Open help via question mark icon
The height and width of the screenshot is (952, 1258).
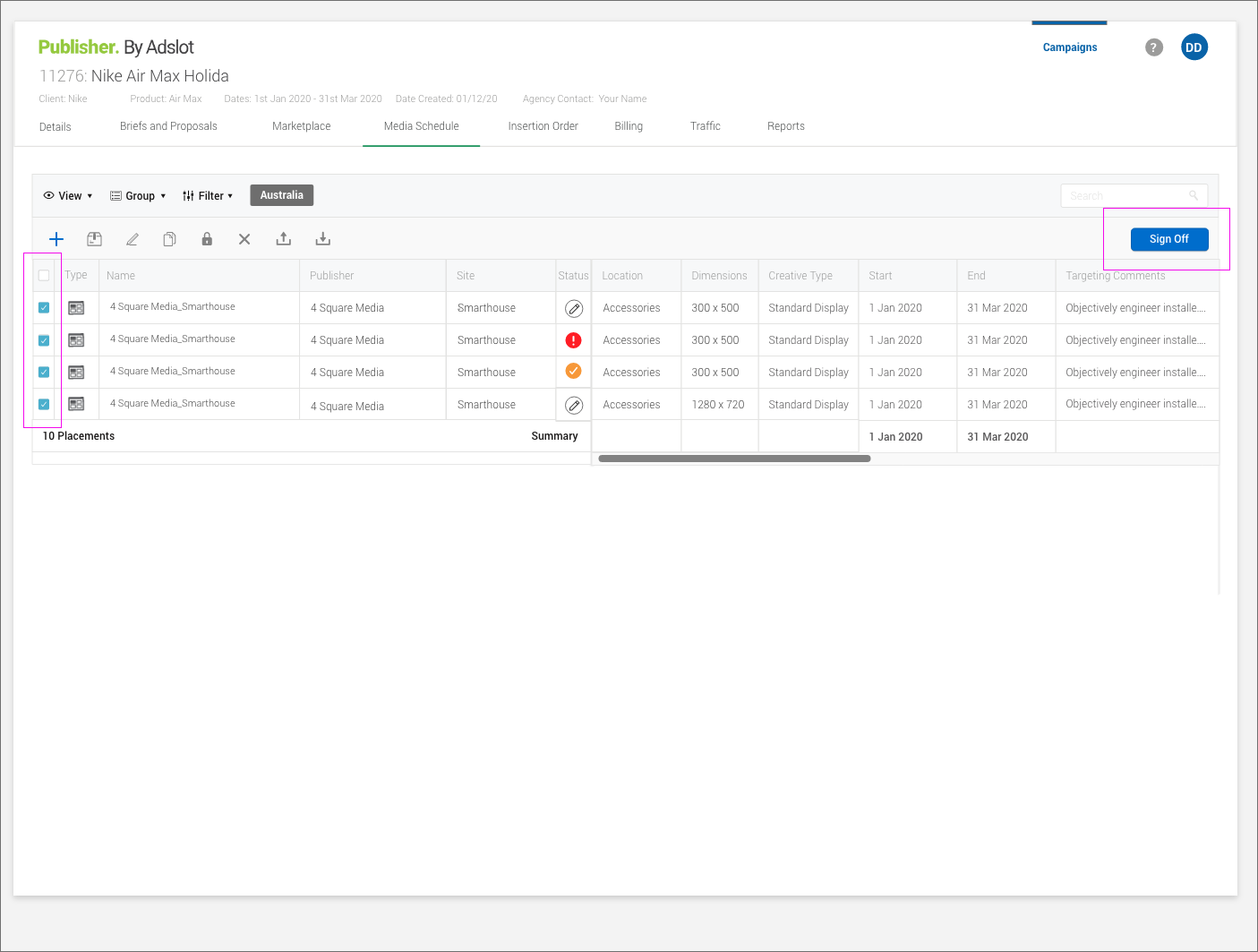[x=1154, y=47]
